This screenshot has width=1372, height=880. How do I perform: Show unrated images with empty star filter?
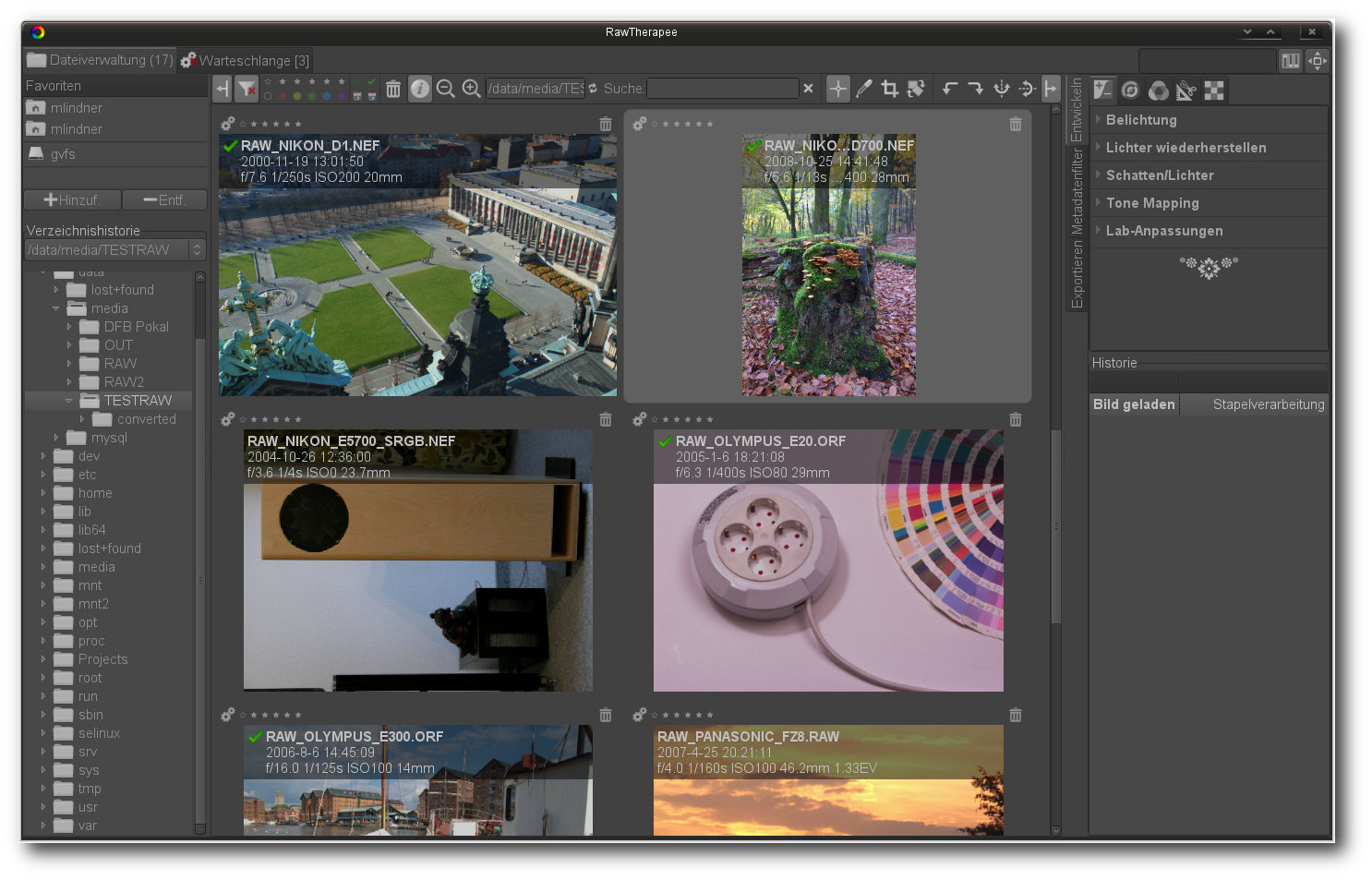click(268, 81)
